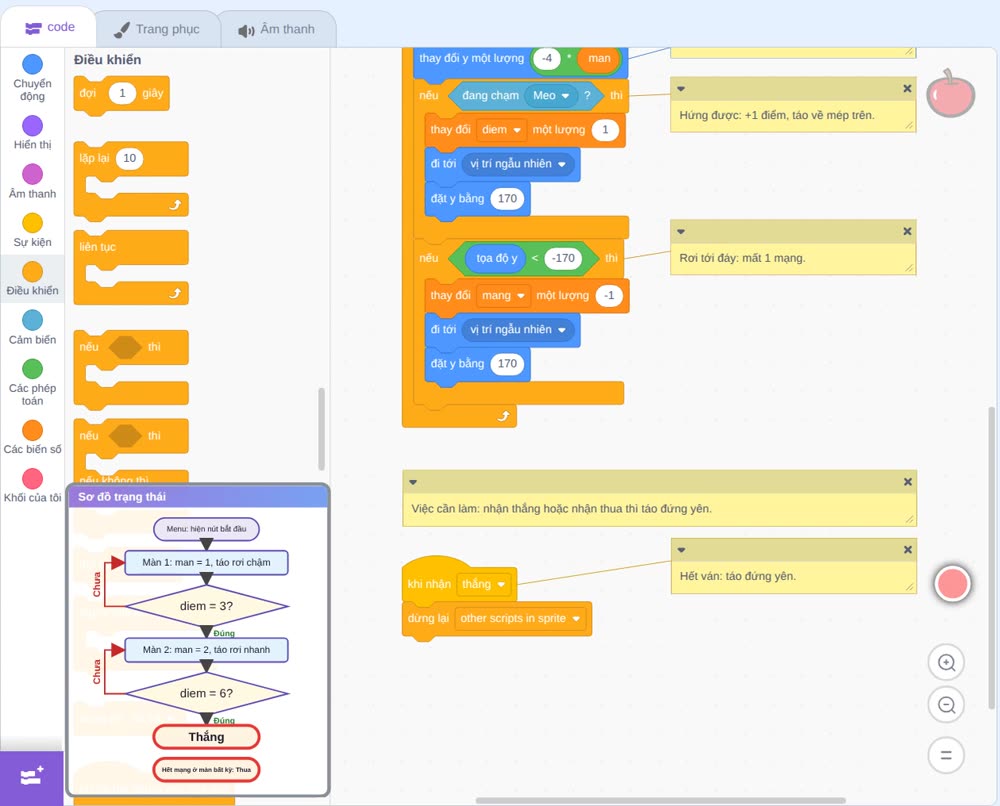Open the Âm thanh block category circle
Image resolution: width=1000 pixels, height=806 pixels.
click(33, 173)
